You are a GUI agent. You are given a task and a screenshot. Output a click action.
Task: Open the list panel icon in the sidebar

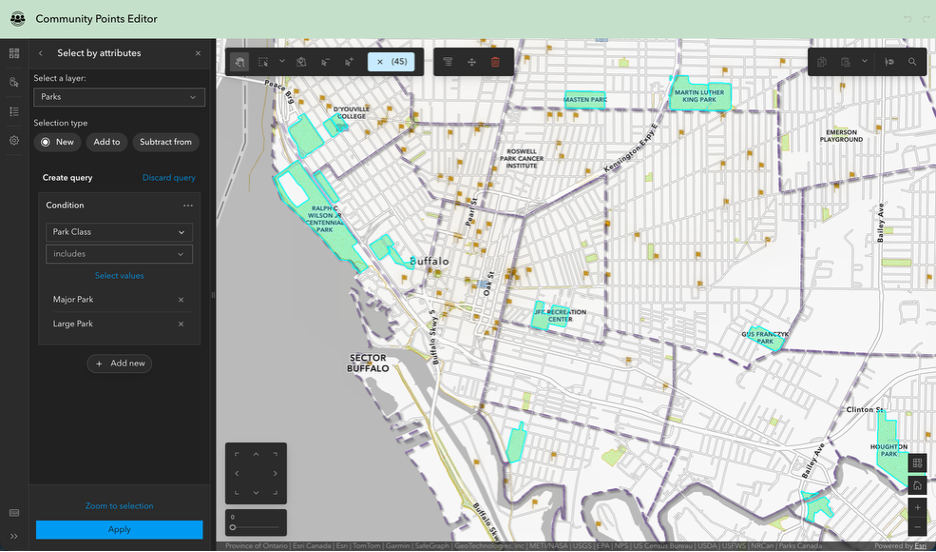point(14,112)
